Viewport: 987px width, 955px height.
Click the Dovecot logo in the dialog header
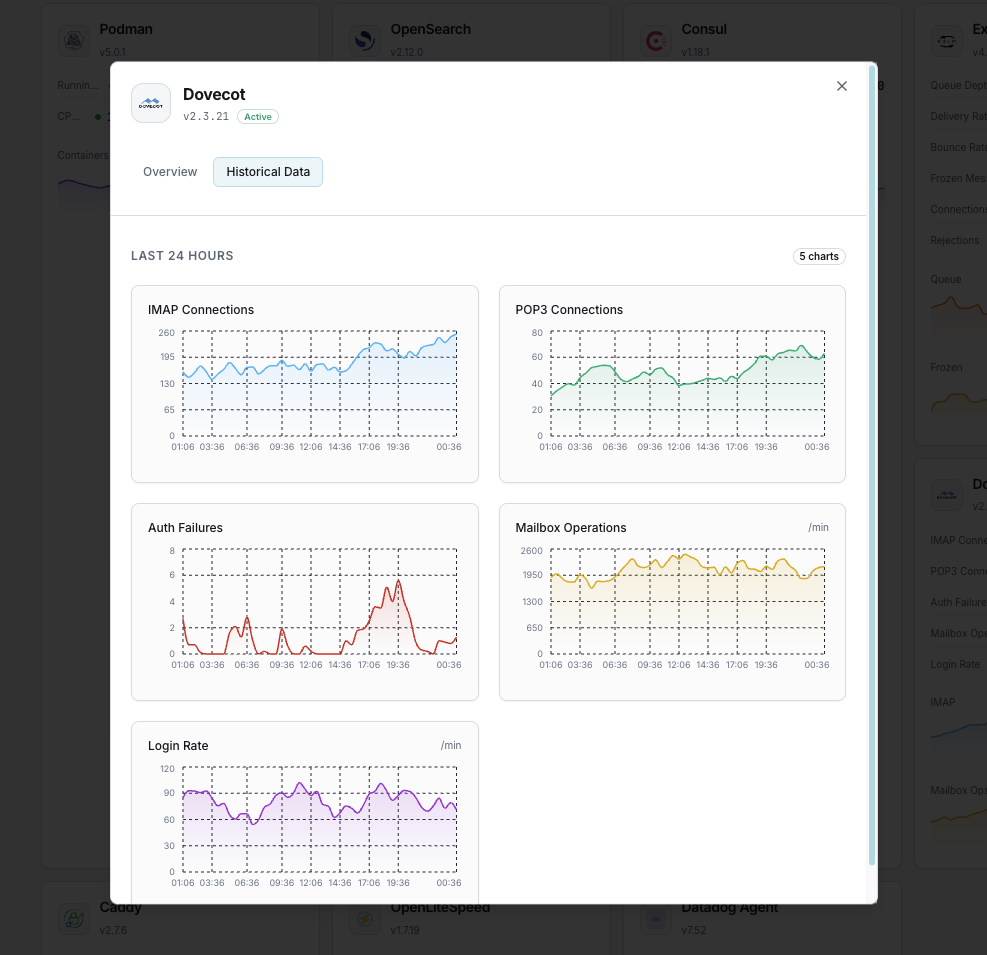click(150, 103)
